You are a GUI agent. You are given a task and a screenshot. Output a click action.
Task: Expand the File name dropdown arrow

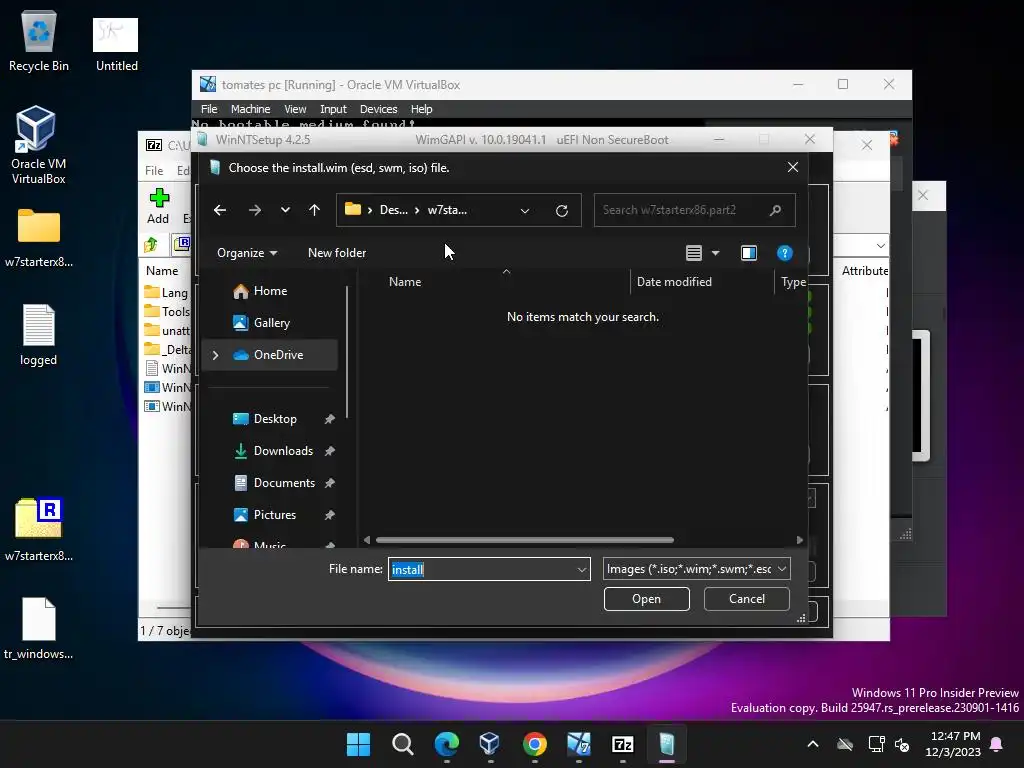click(x=582, y=569)
